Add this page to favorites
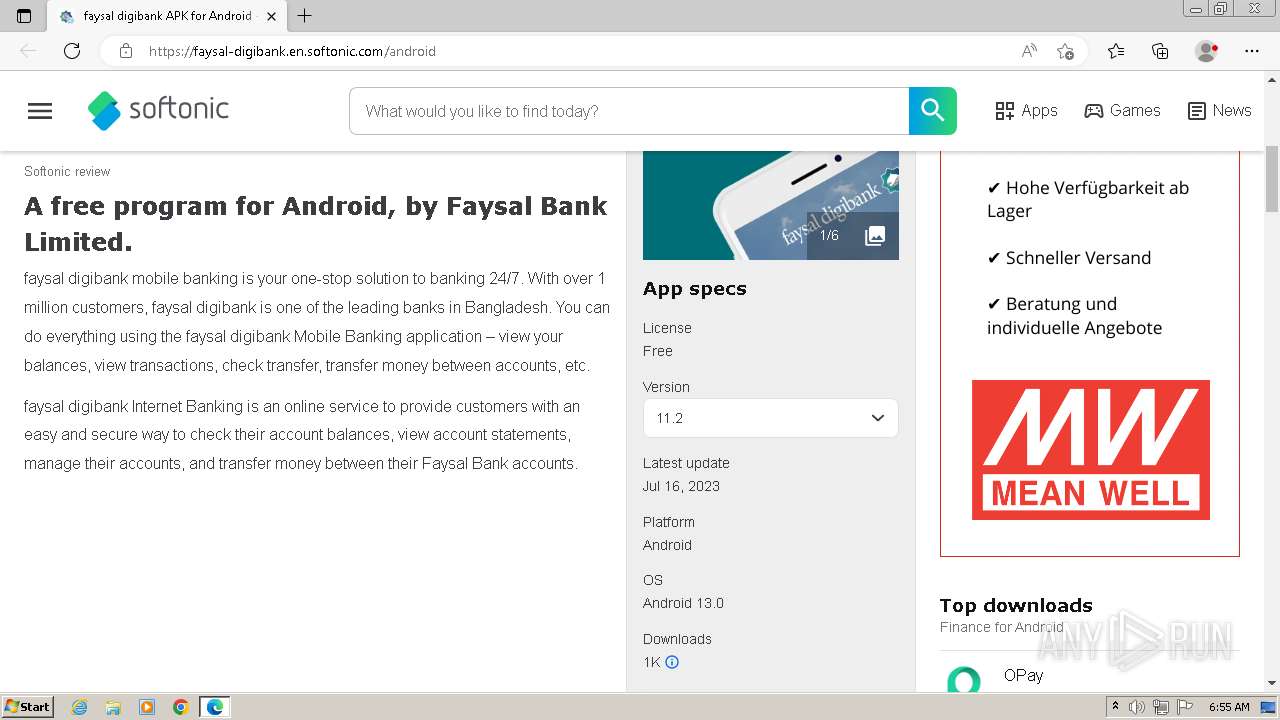This screenshot has height=720, width=1280. (1065, 51)
